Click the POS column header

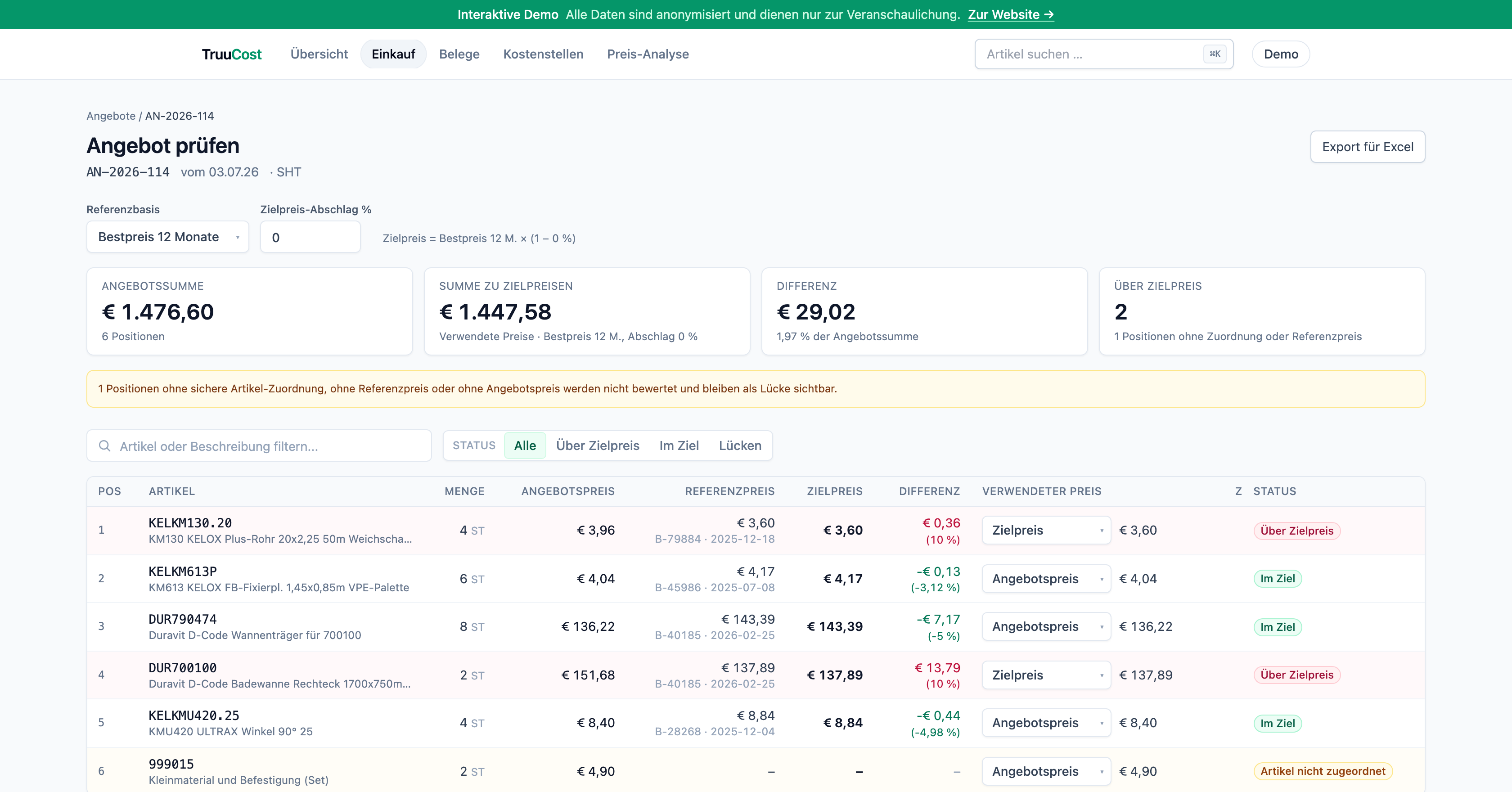tap(109, 491)
